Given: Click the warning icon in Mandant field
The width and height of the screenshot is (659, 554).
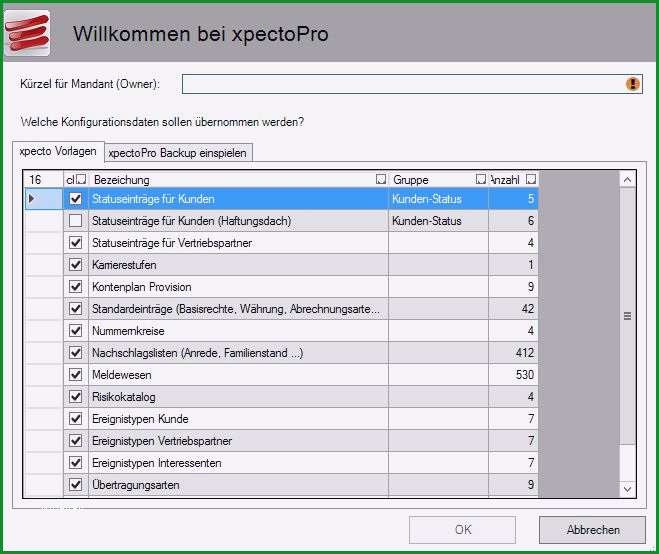Looking at the screenshot, I should point(633,84).
